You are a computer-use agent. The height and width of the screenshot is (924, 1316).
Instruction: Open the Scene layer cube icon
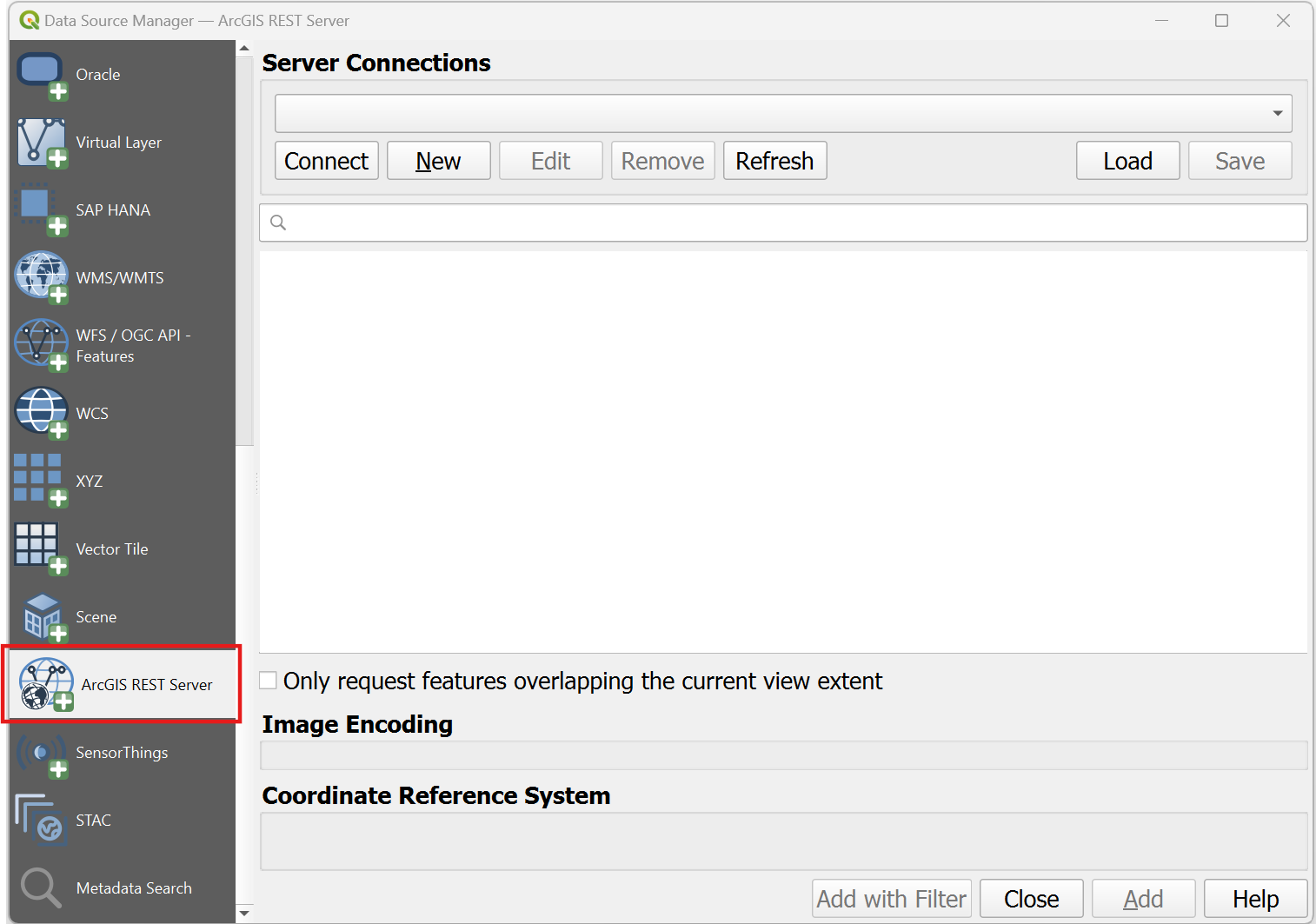pos(43,617)
